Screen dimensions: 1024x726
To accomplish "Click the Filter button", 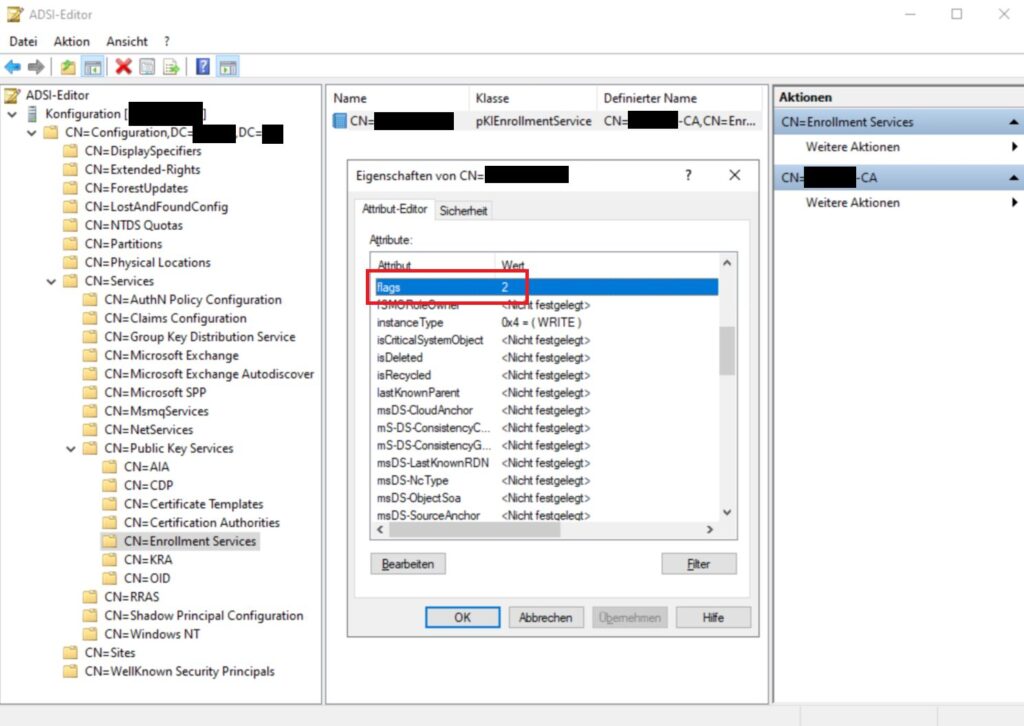I will coord(698,563).
